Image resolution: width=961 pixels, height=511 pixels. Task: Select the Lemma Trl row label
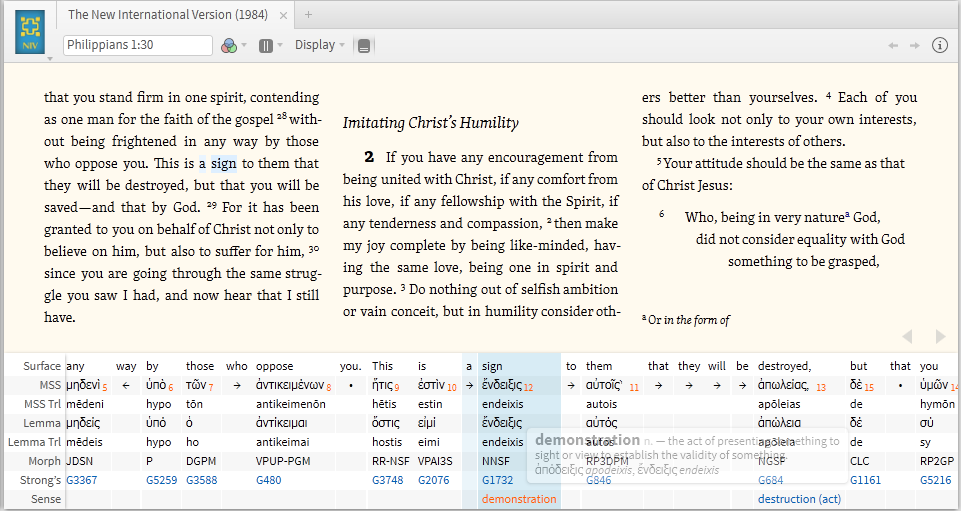point(35,442)
